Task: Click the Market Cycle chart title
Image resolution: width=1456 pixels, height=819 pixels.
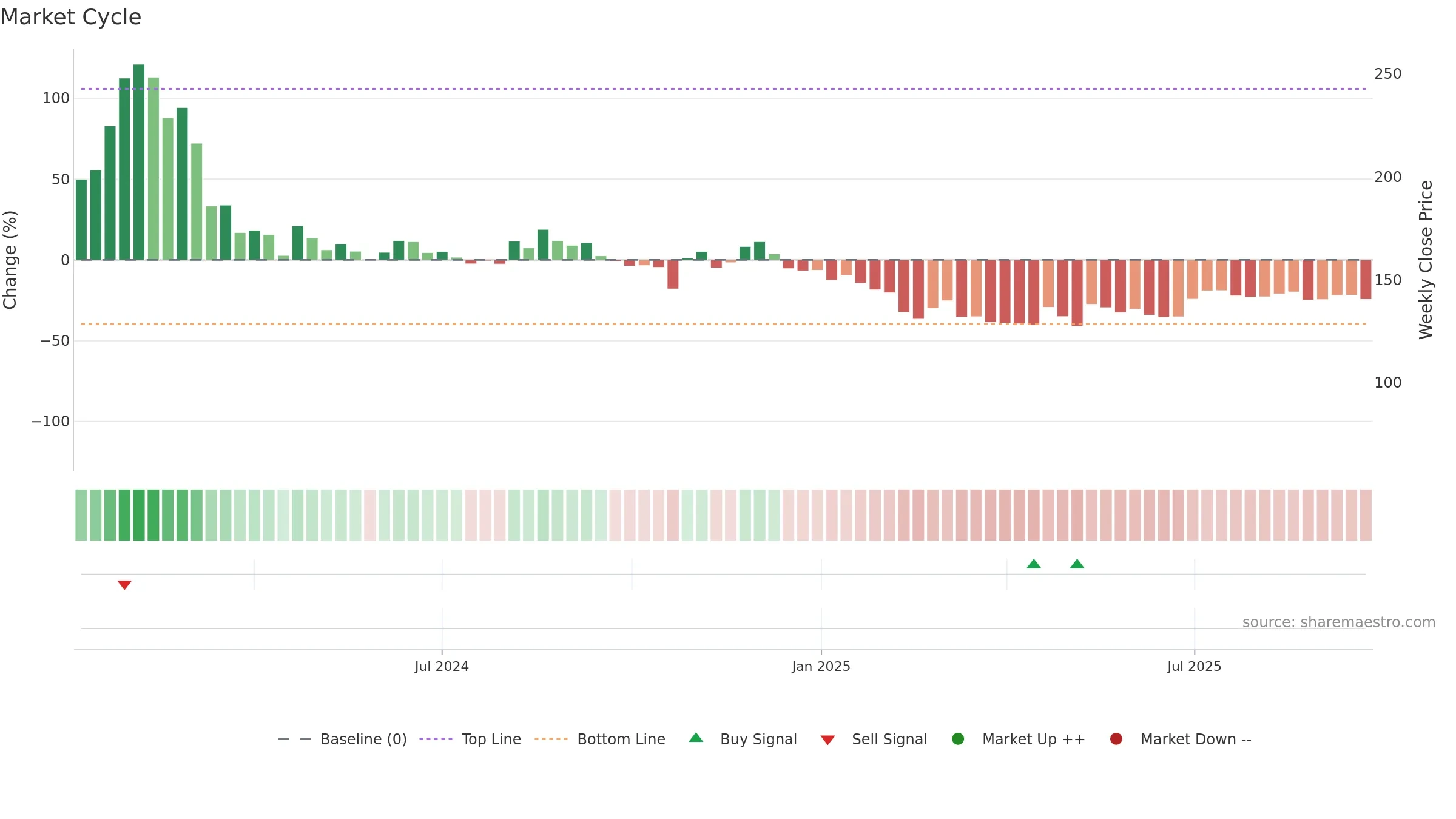Action: pyautogui.click(x=71, y=17)
